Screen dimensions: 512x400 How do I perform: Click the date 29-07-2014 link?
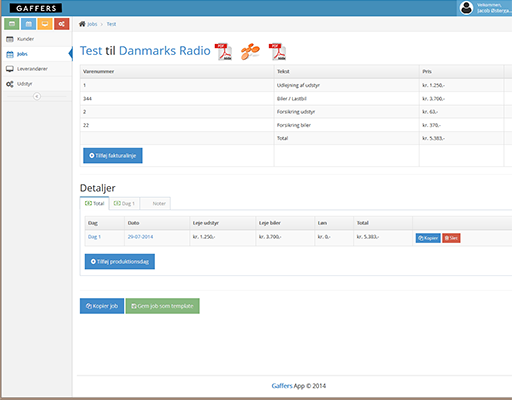click(x=140, y=237)
